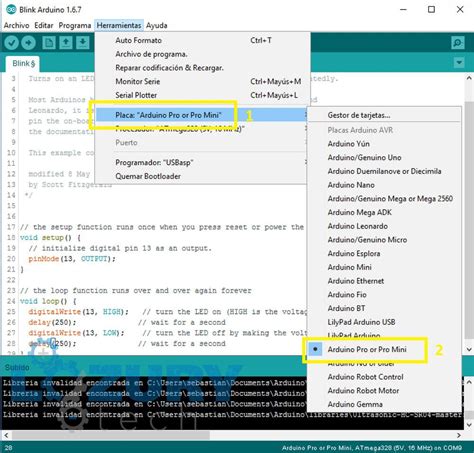
Task: Click code line 'void setup() {'
Action: (x=50, y=238)
